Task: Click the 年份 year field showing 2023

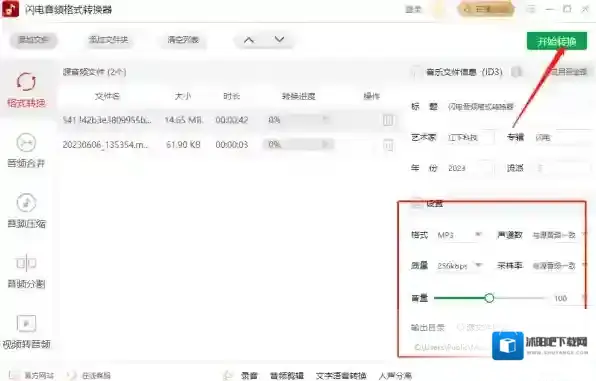Action: 470,168
